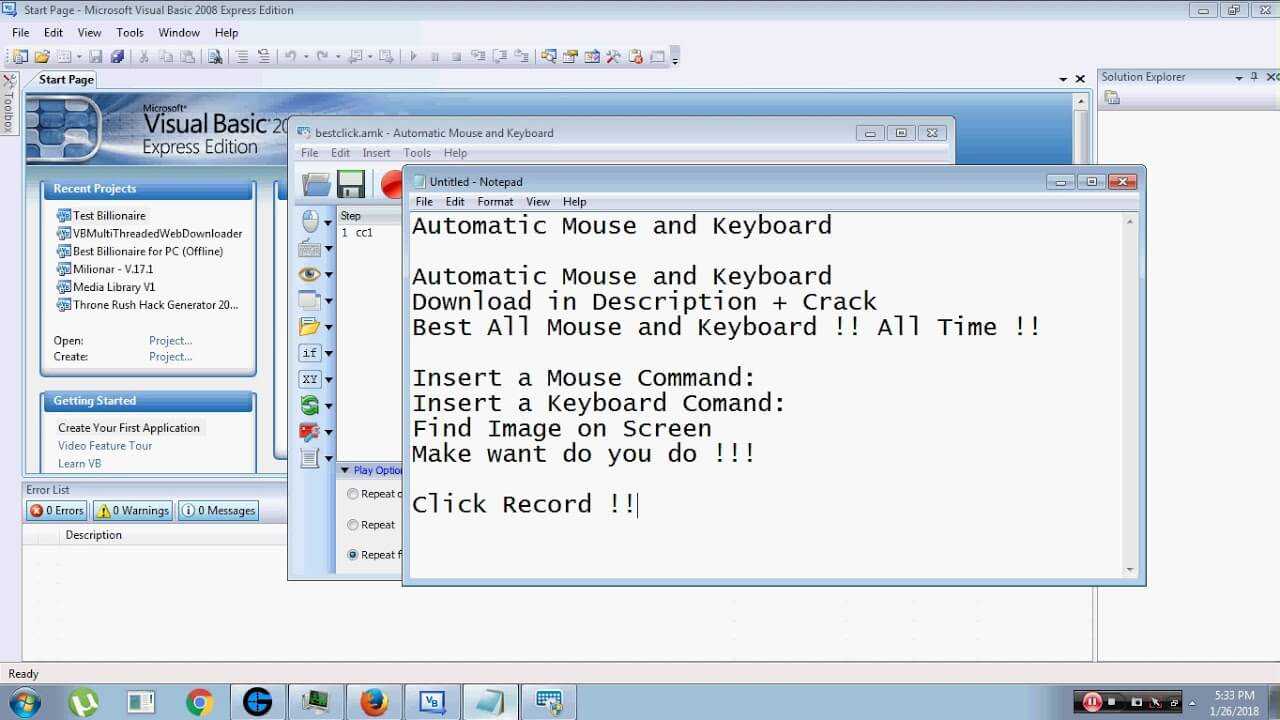Open Insert menu in Automatic Mouse and Keyboard
Image resolution: width=1280 pixels, height=720 pixels.
(377, 153)
